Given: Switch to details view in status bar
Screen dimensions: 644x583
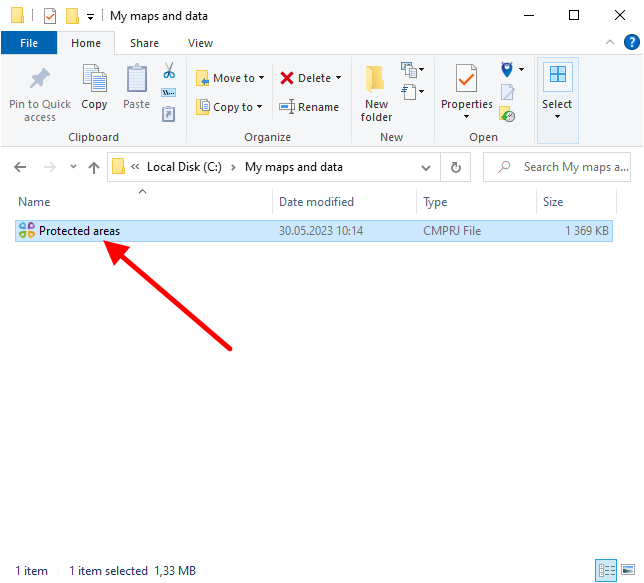Looking at the screenshot, I should point(606,571).
